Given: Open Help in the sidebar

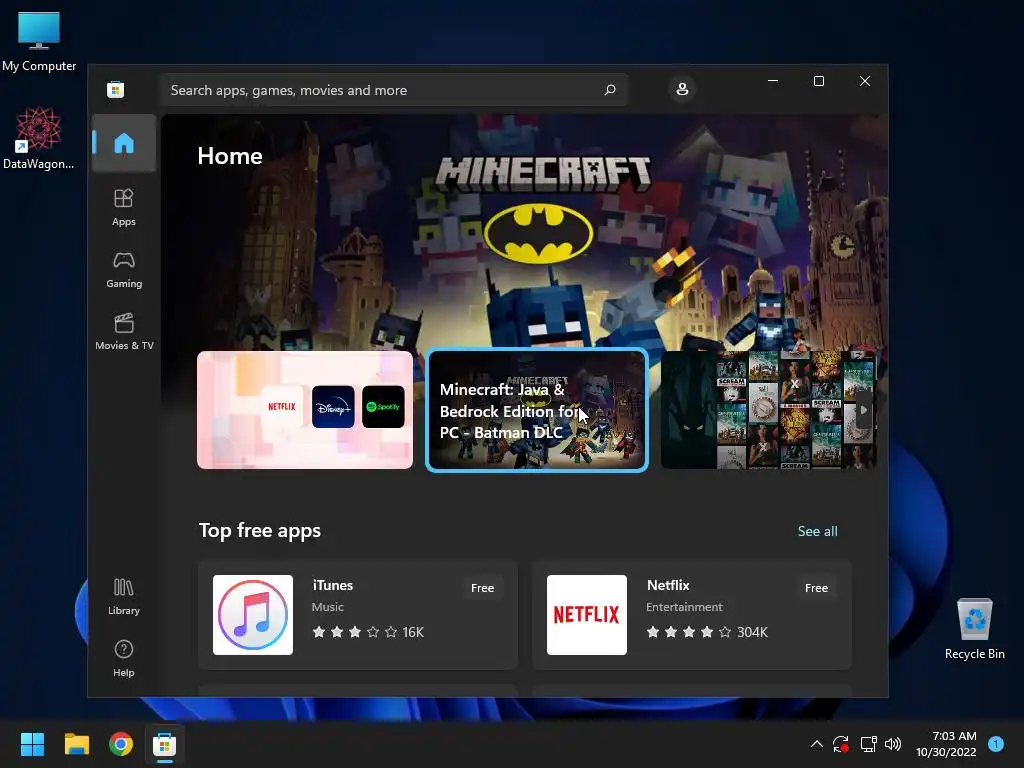Looking at the screenshot, I should coord(123,658).
